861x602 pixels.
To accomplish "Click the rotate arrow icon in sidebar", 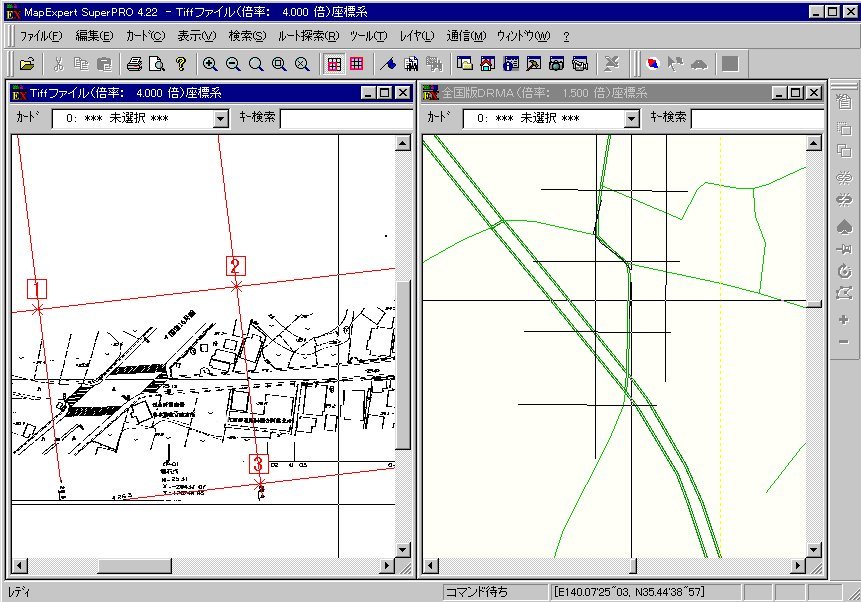I will [x=844, y=271].
